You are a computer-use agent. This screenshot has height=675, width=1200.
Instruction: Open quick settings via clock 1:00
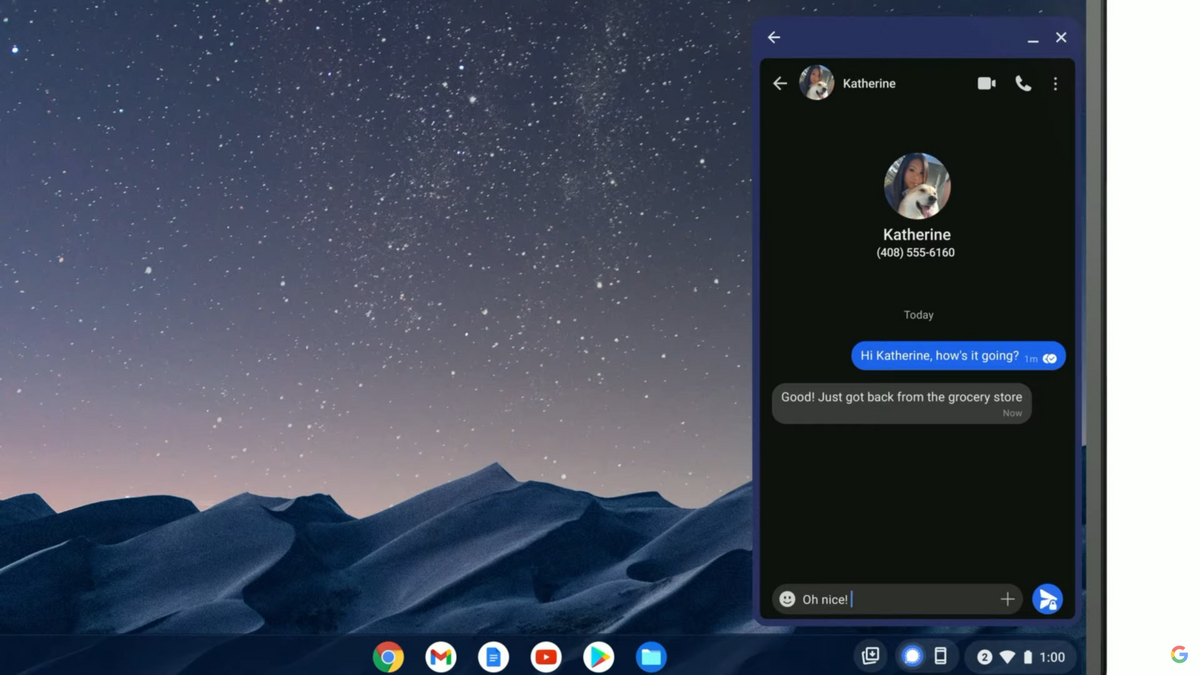click(x=1052, y=657)
